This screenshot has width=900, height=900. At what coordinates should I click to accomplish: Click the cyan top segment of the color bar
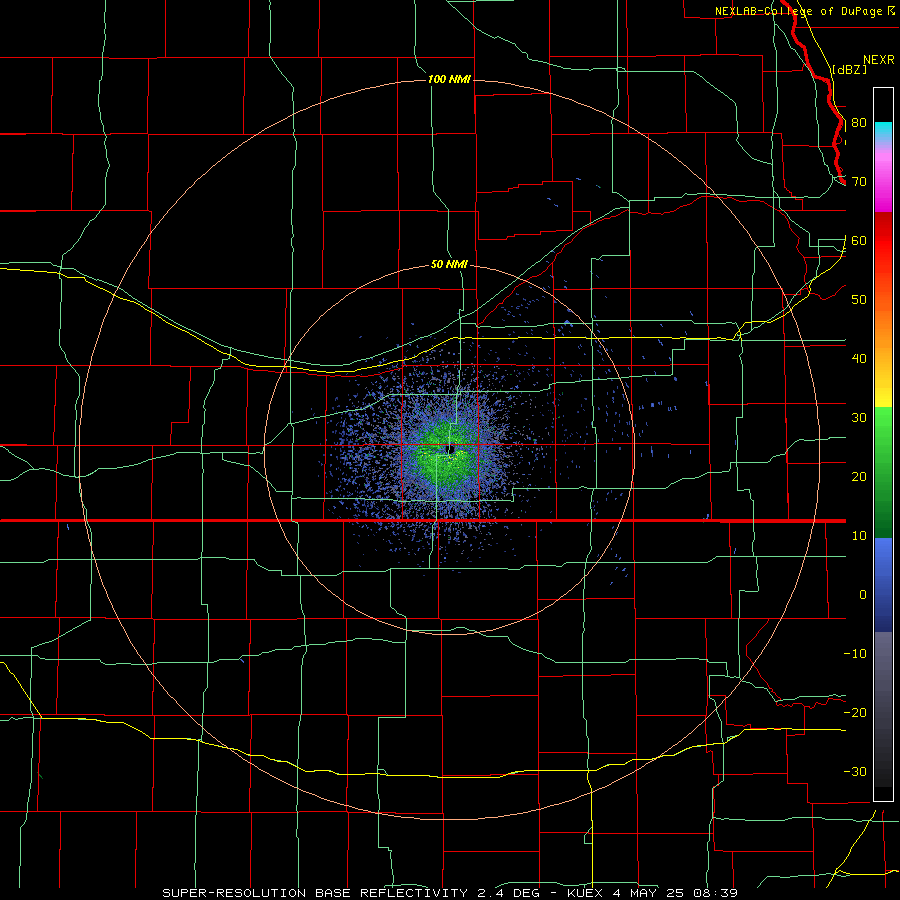click(x=883, y=130)
